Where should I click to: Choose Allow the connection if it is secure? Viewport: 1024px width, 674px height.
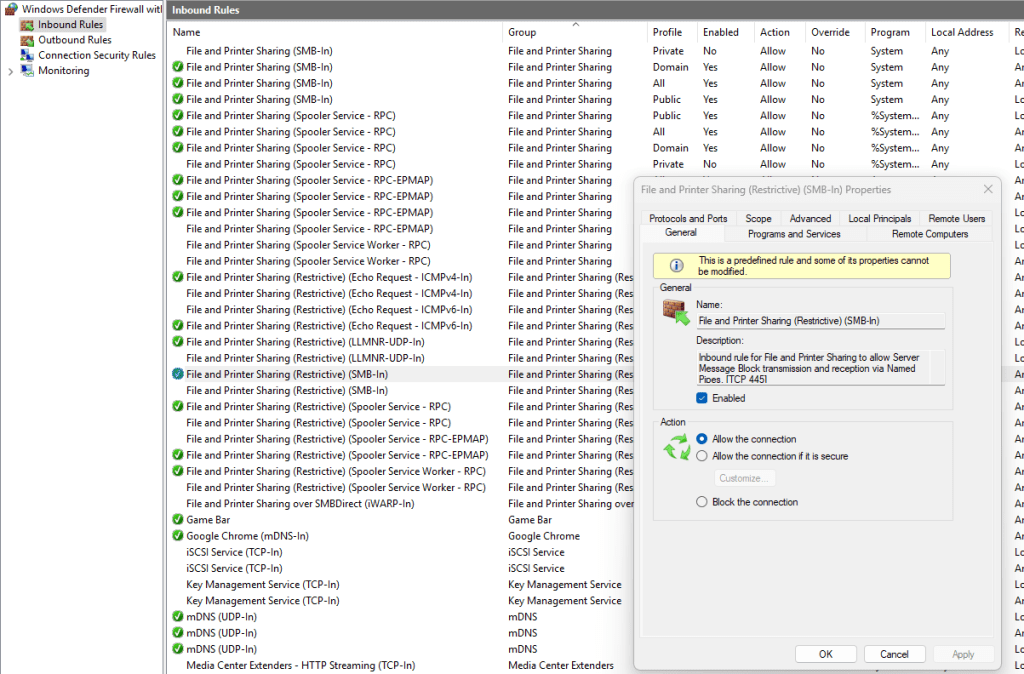702,456
